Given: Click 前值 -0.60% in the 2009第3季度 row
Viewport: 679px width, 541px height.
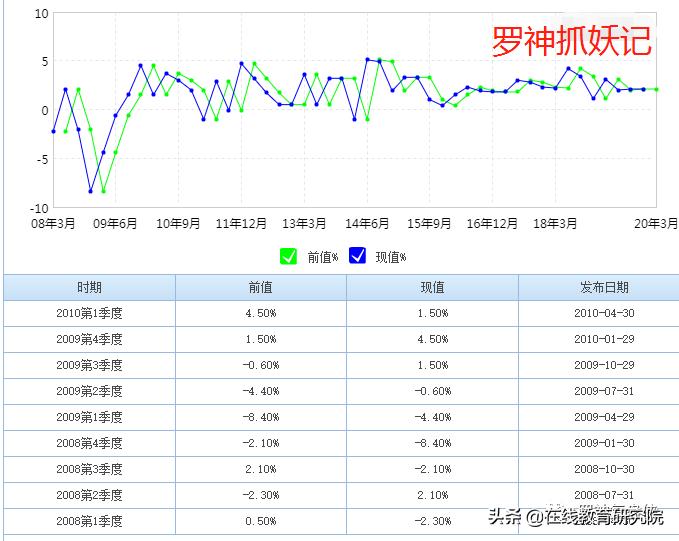Looking at the screenshot, I should pos(261,365).
